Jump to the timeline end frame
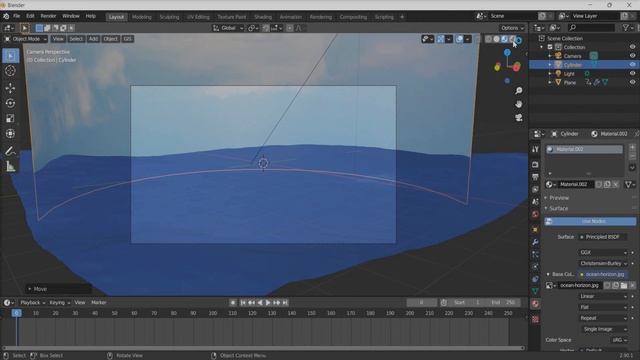 click(285, 303)
